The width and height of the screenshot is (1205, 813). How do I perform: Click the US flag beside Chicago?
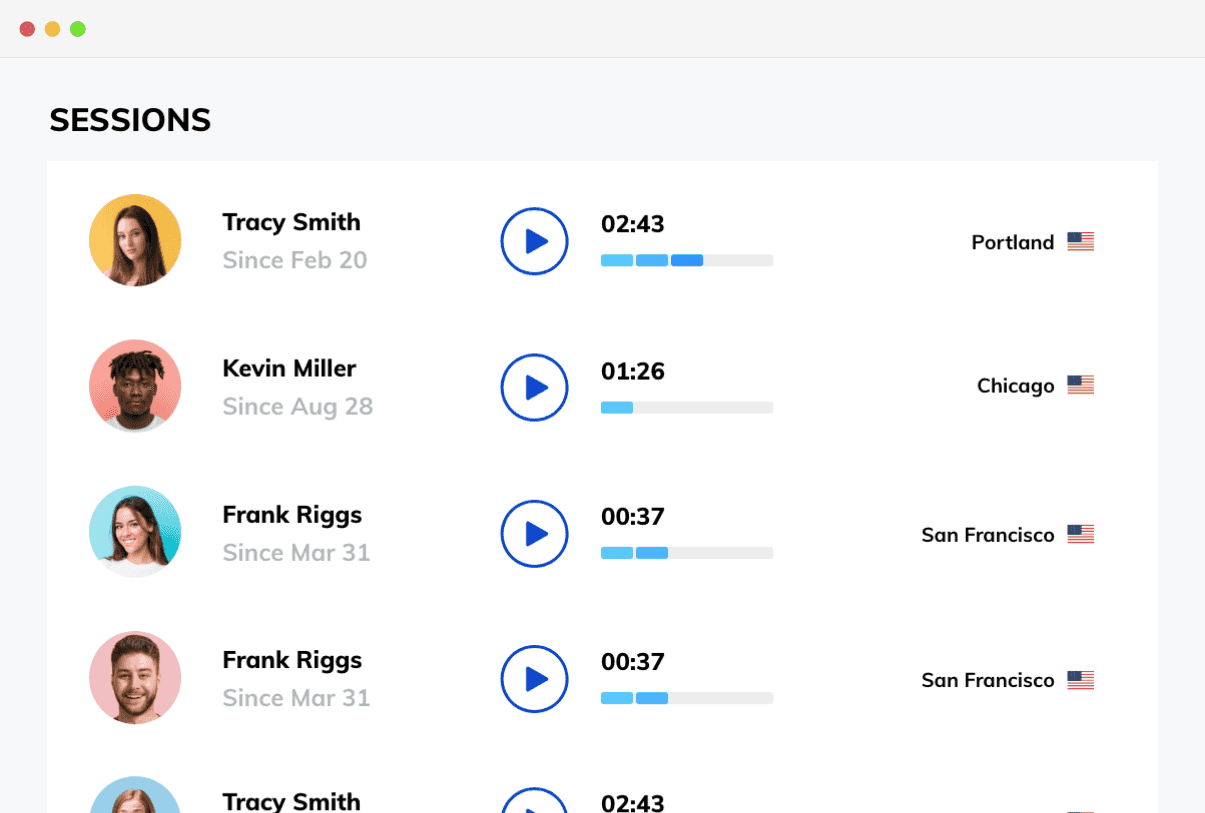tap(1080, 385)
